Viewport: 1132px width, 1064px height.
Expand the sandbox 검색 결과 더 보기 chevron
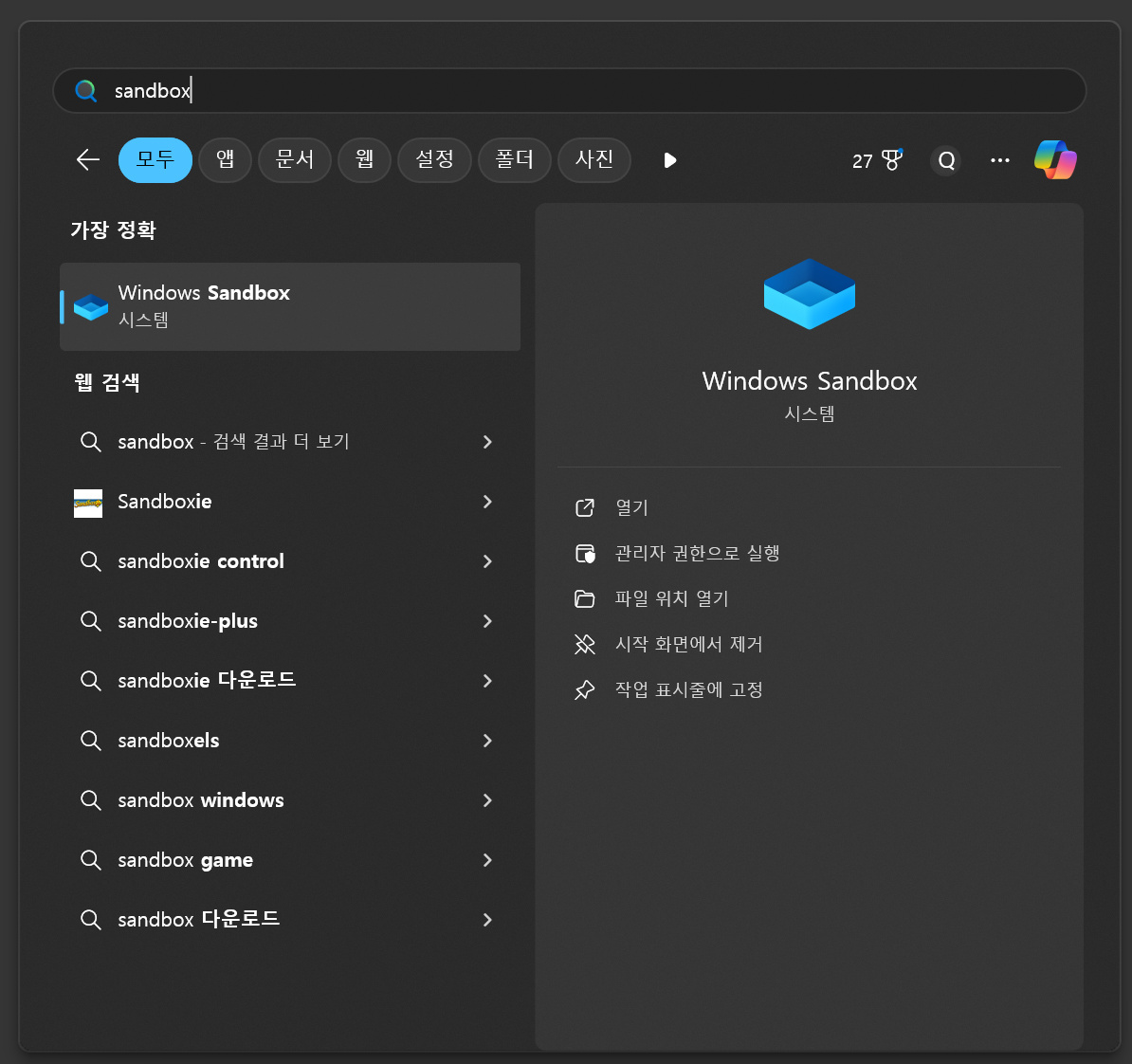point(487,441)
